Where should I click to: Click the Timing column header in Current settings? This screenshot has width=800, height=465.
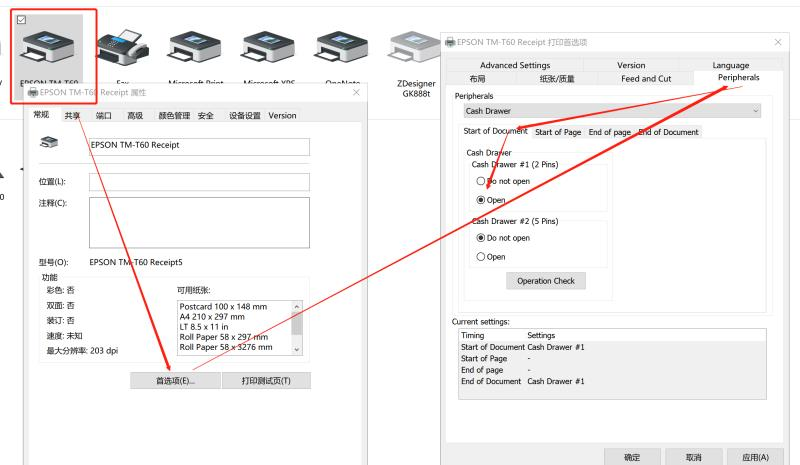(x=472, y=335)
